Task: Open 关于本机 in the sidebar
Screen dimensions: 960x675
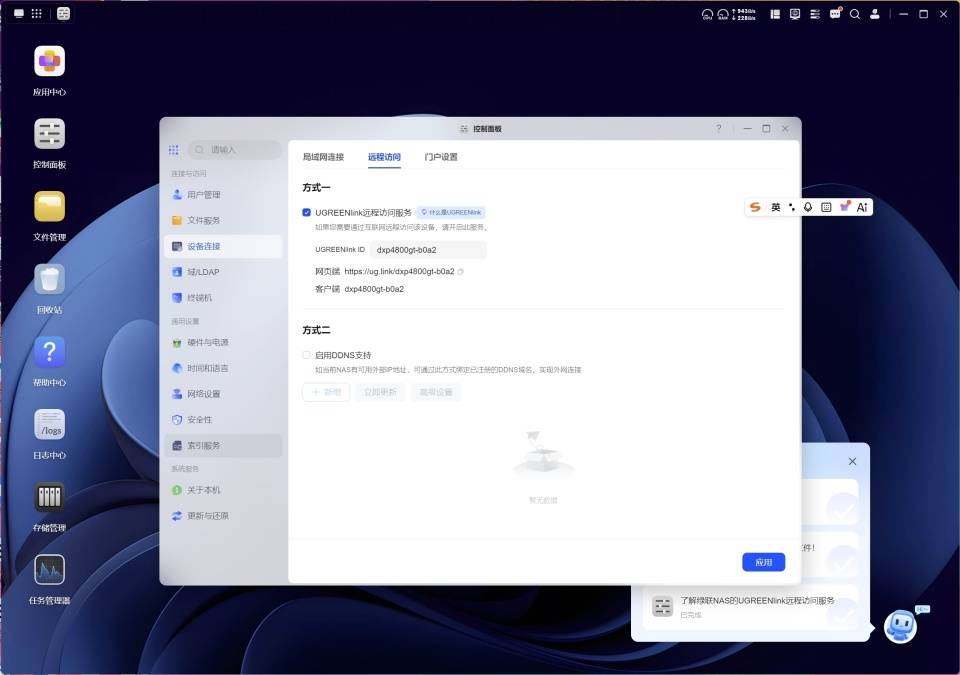Action: pyautogui.click(x=223, y=490)
